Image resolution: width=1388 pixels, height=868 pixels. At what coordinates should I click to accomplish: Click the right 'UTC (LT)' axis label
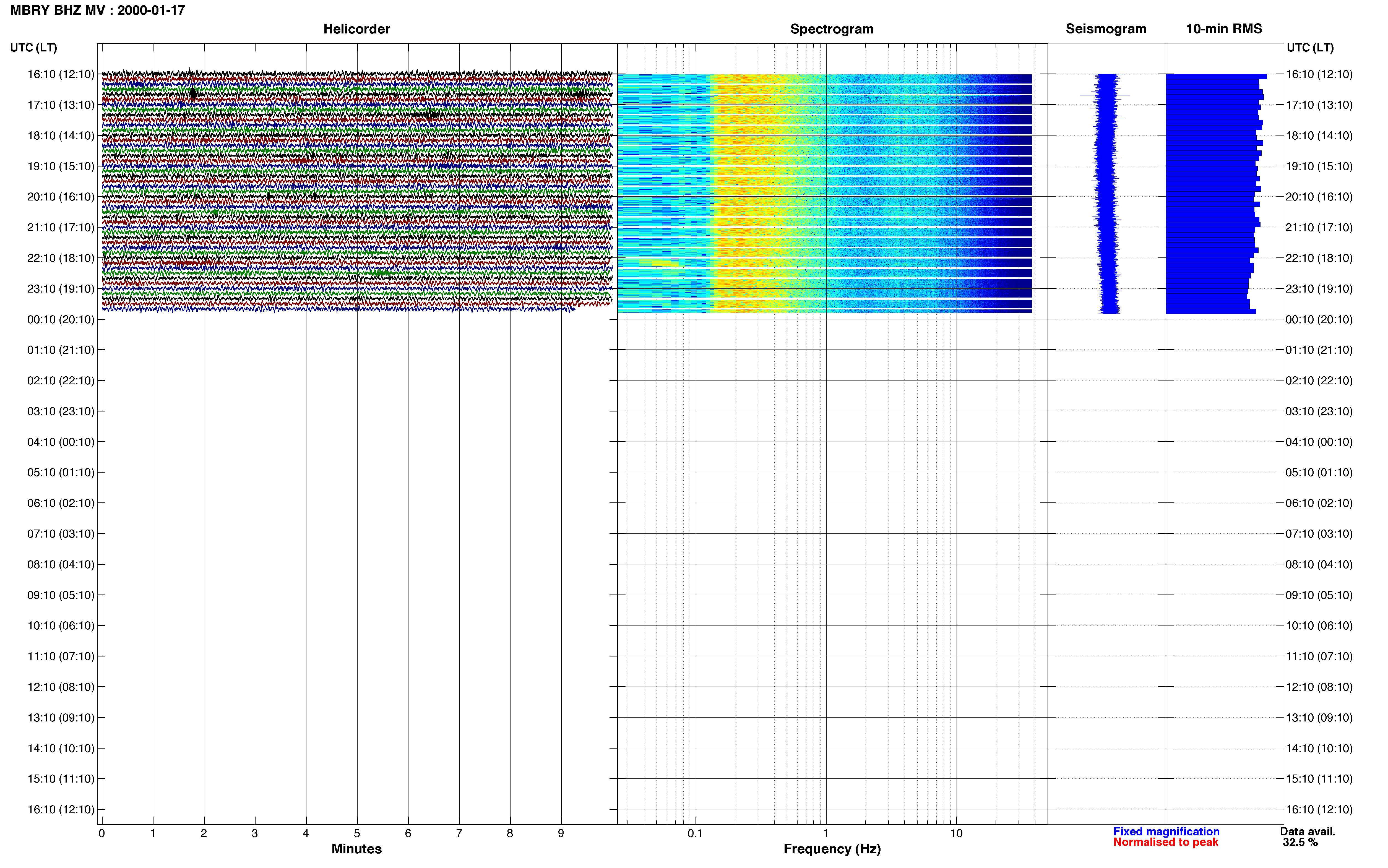point(1310,48)
